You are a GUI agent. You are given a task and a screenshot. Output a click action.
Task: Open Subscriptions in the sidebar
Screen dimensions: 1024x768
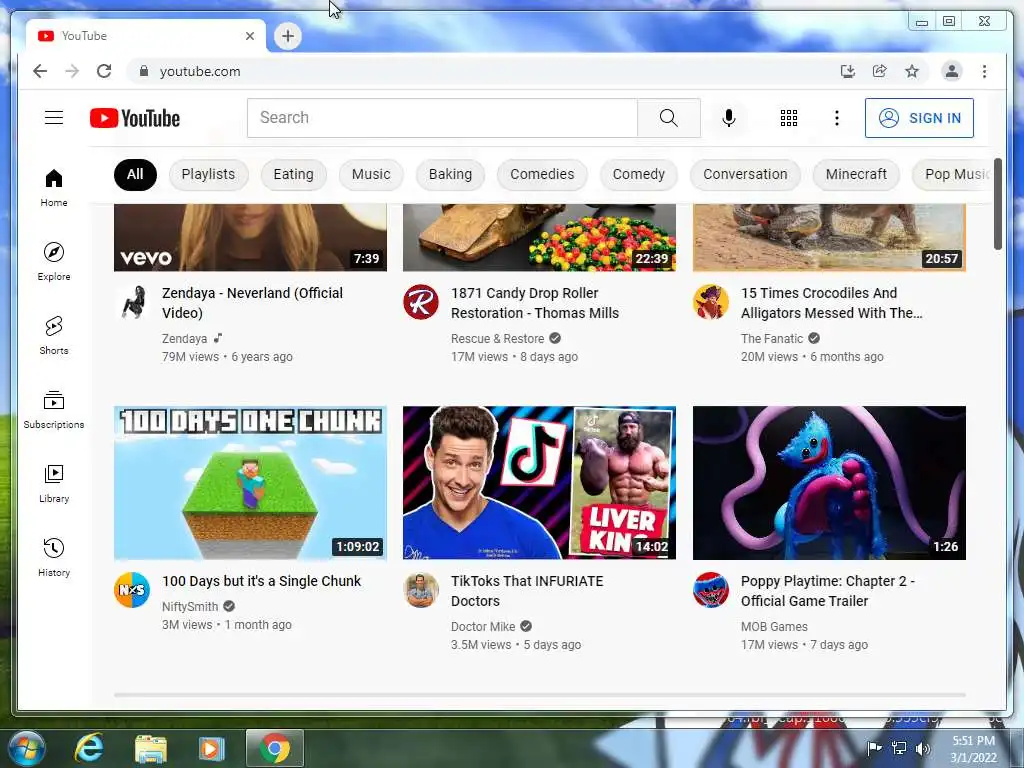point(54,409)
